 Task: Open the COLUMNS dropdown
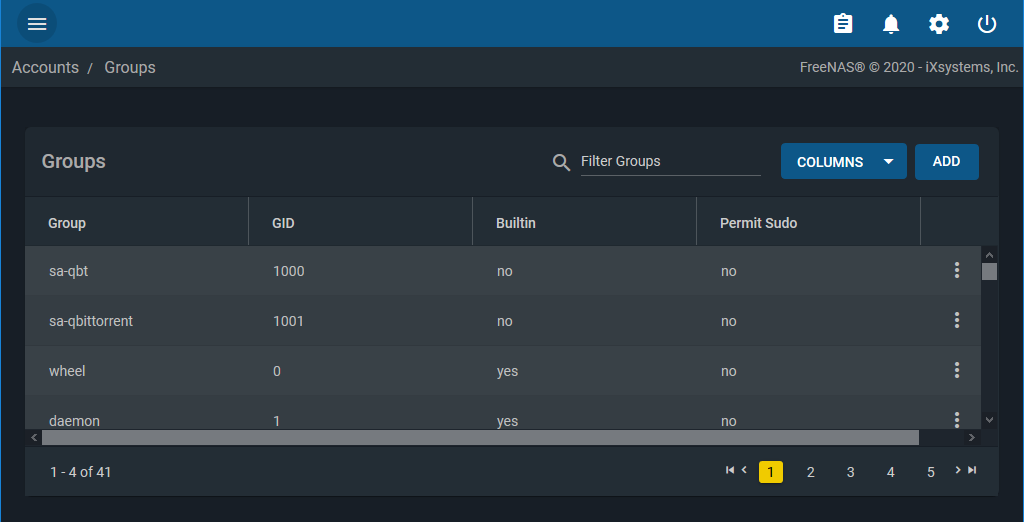(844, 161)
